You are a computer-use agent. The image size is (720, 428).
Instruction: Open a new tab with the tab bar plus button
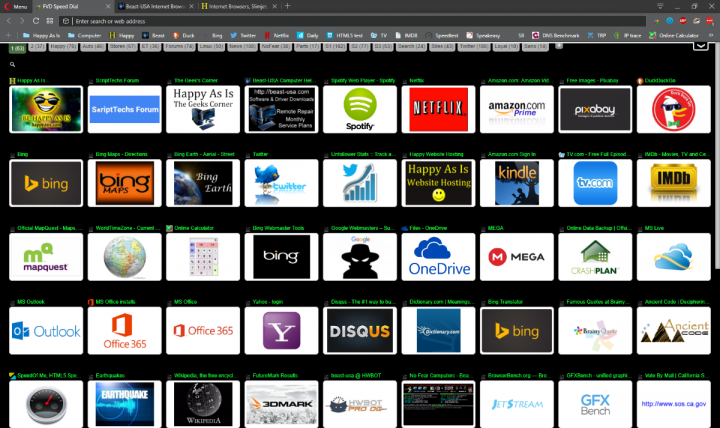[x=287, y=6]
